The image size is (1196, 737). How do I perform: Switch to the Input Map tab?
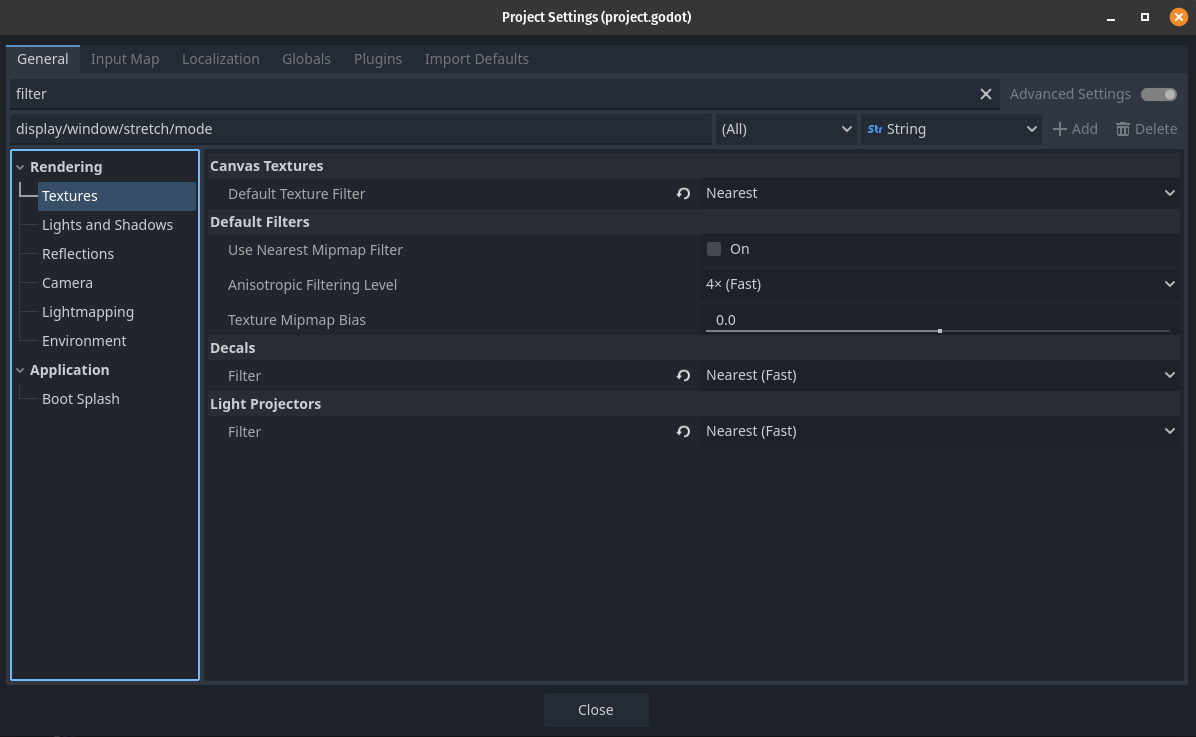tap(125, 59)
